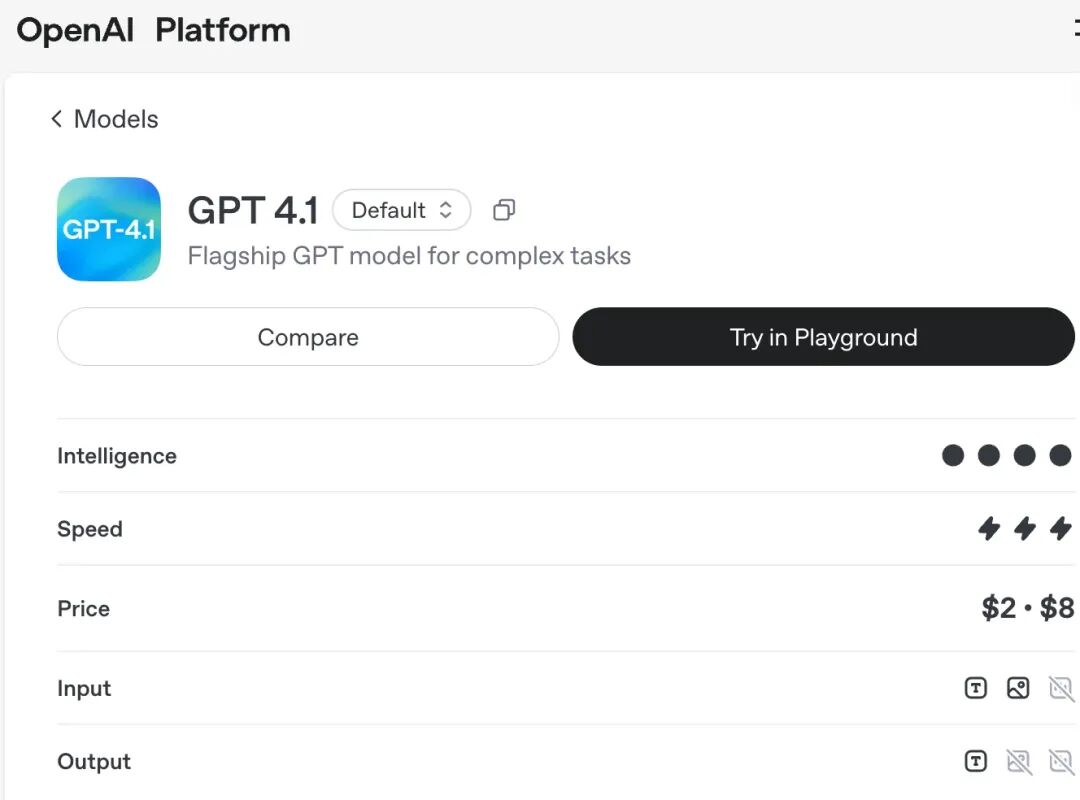Click the GPT-4.1 gradient model thumbnail
The image size is (1080, 800).
pyautogui.click(x=109, y=229)
